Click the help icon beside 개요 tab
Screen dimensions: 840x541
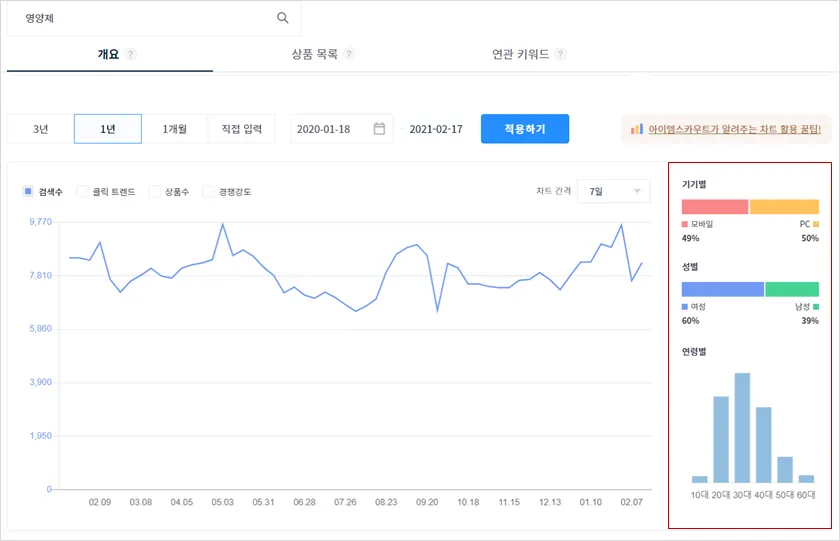pos(132,54)
